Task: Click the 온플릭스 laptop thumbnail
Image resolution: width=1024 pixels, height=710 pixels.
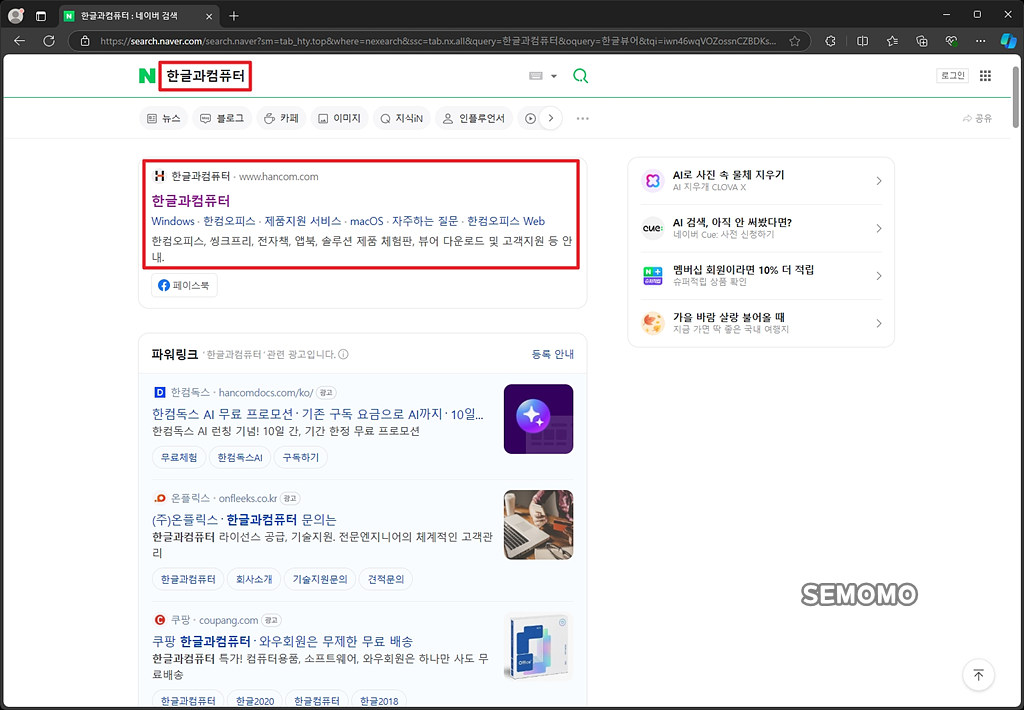Action: point(538,524)
